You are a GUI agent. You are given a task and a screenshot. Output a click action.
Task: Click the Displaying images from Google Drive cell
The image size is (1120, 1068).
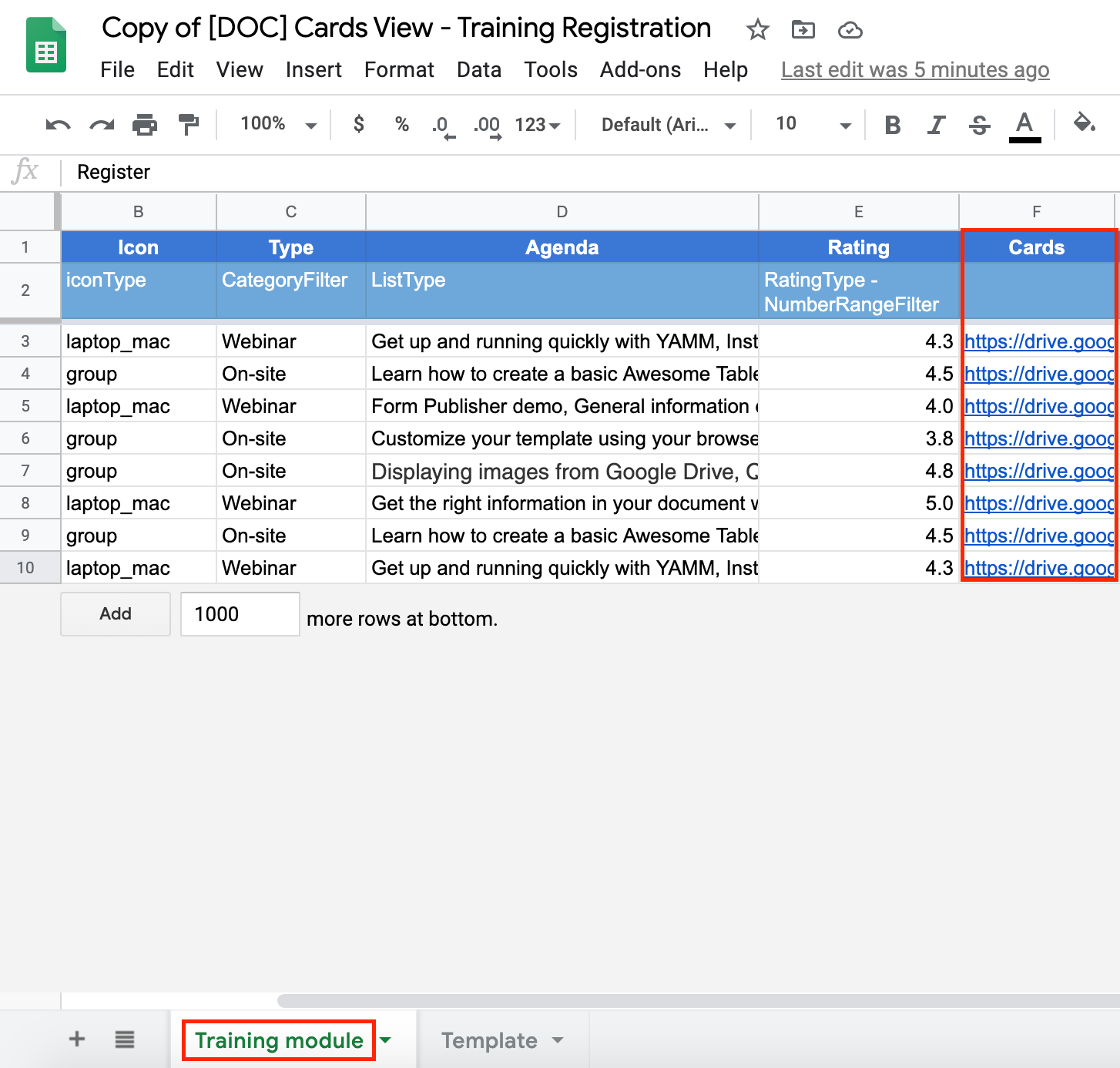(x=562, y=471)
